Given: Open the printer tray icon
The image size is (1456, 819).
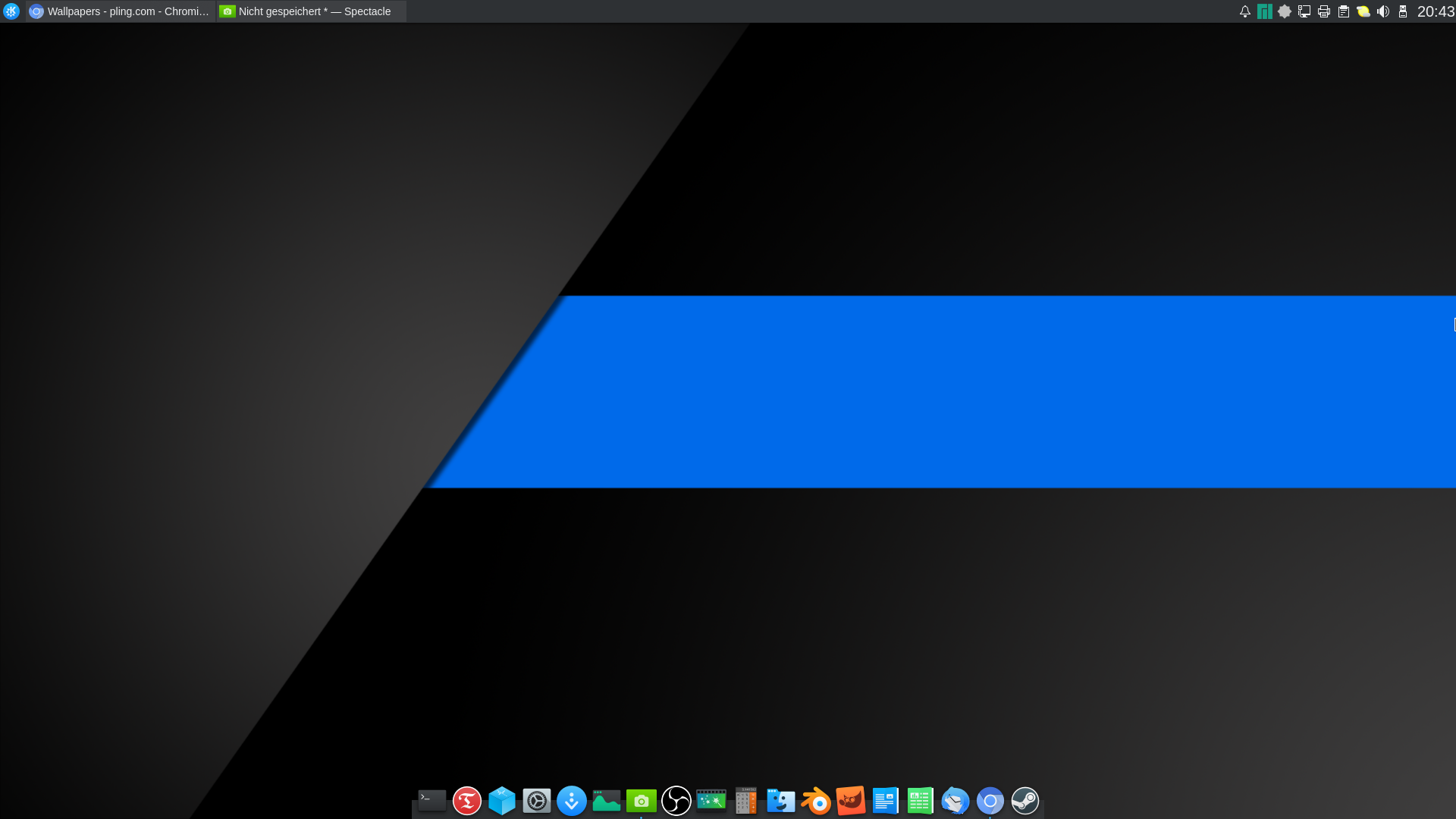Looking at the screenshot, I should pyautogui.click(x=1324, y=11).
